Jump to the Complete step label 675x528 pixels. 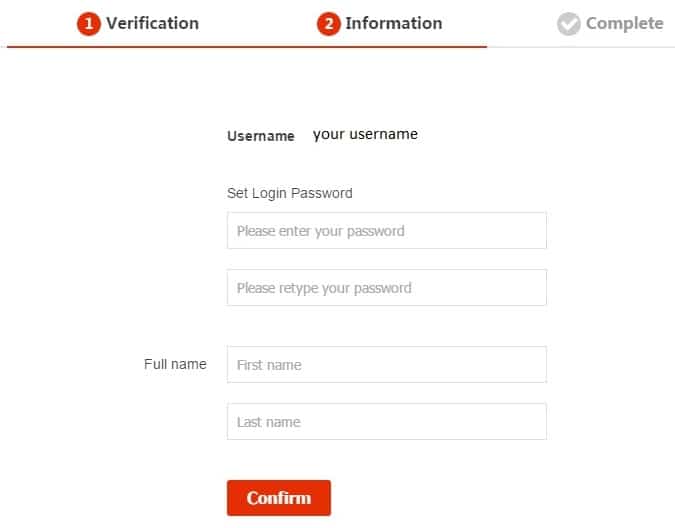coord(624,23)
